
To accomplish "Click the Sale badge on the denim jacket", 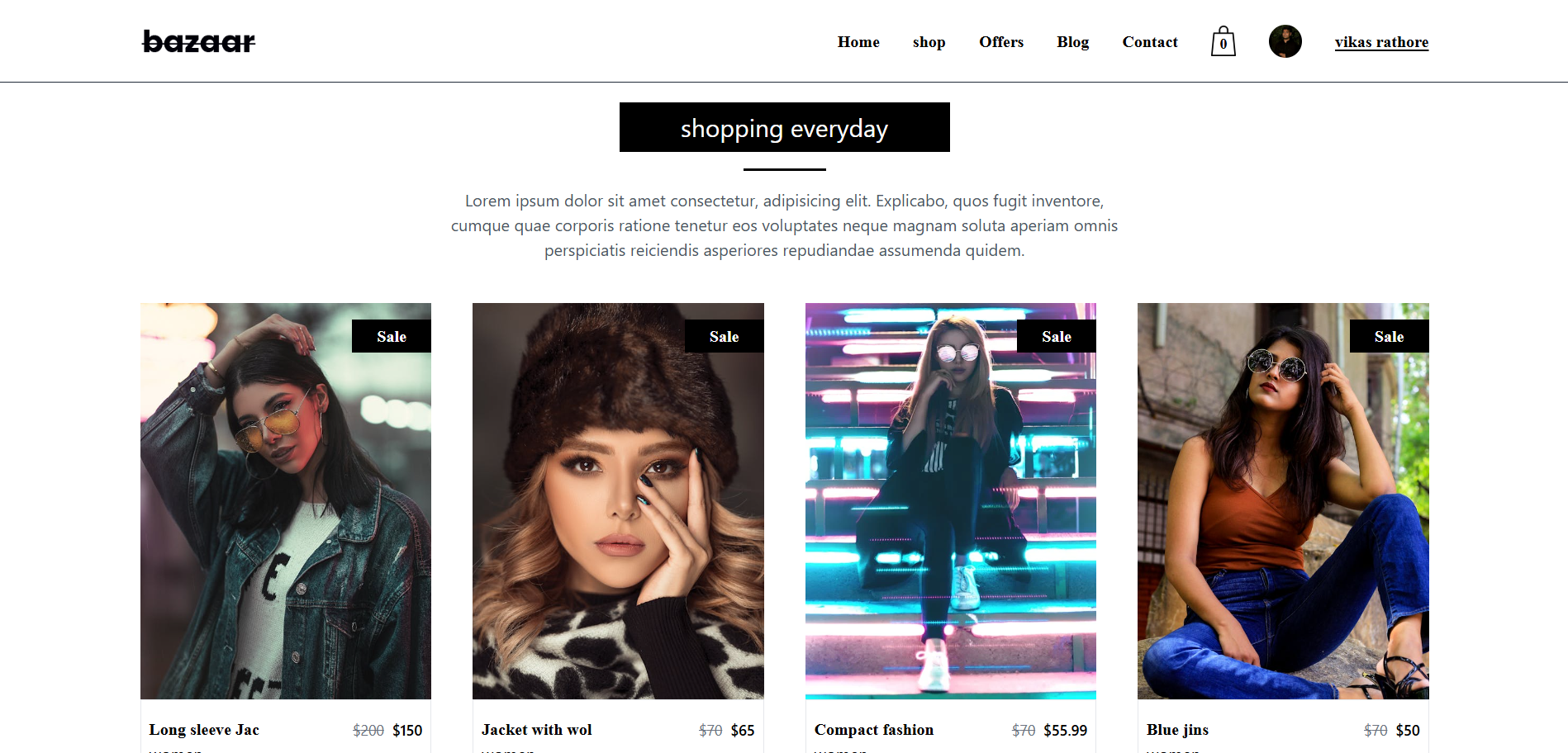I will tap(392, 336).
